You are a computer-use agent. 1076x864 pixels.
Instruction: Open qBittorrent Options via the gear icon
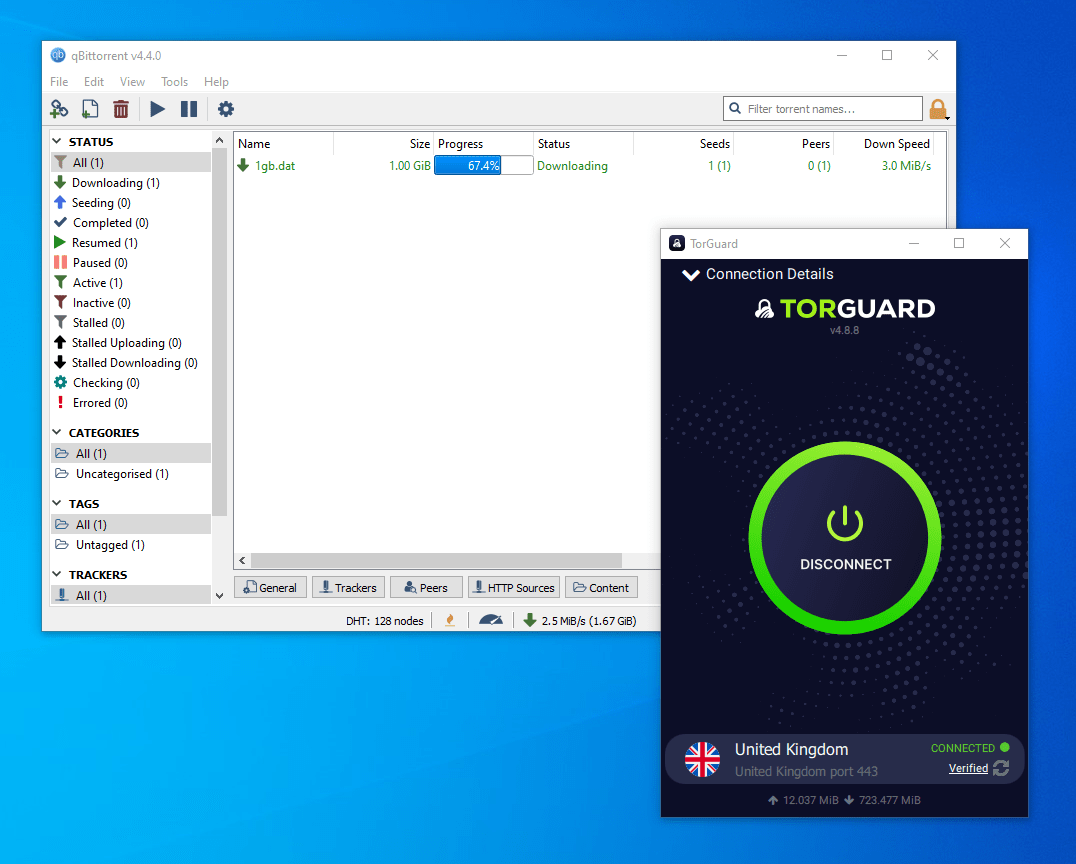[225, 108]
